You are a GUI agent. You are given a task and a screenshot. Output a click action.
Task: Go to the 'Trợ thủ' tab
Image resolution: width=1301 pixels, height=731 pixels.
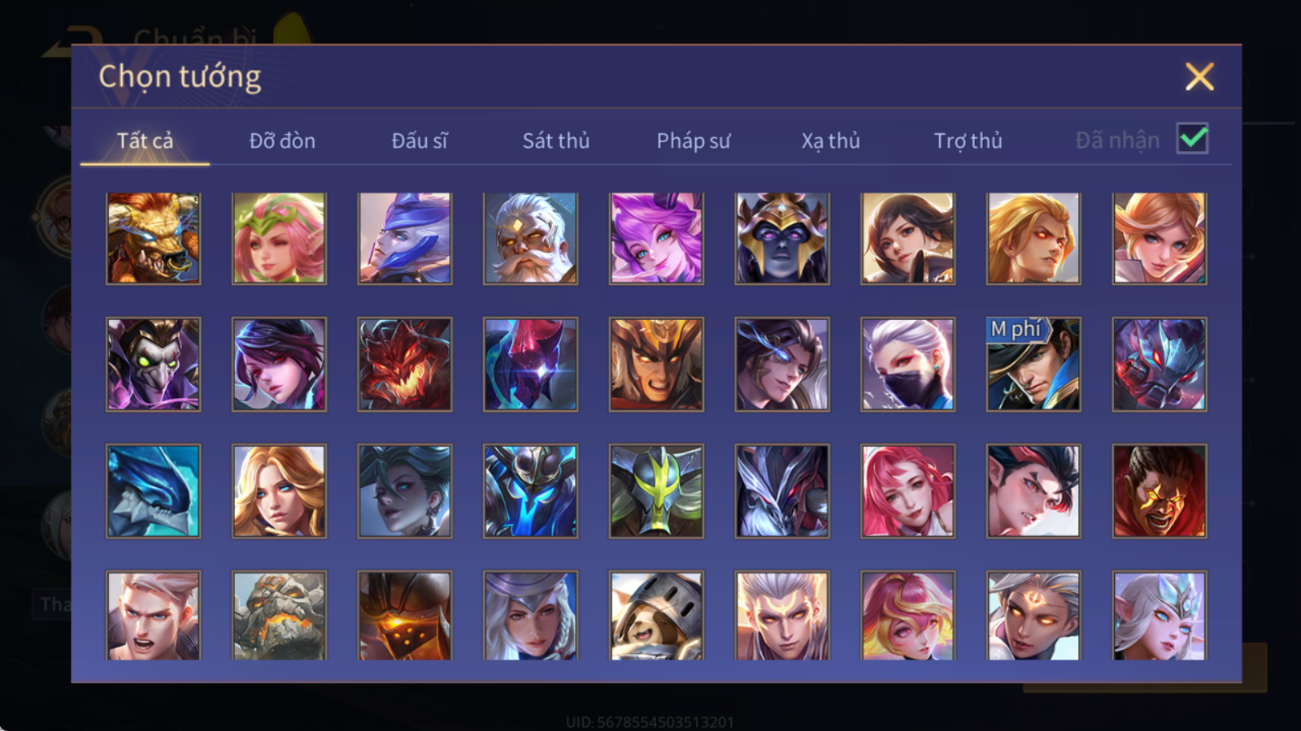pyautogui.click(x=968, y=141)
